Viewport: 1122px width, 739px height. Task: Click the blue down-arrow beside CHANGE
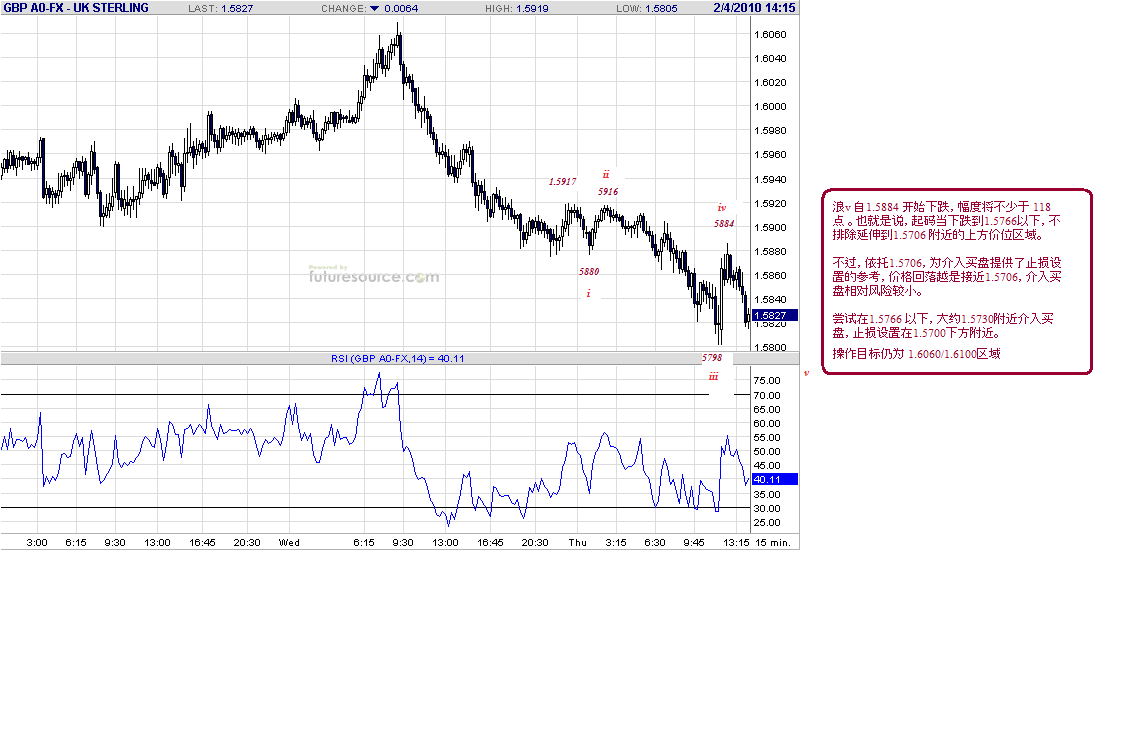374,9
